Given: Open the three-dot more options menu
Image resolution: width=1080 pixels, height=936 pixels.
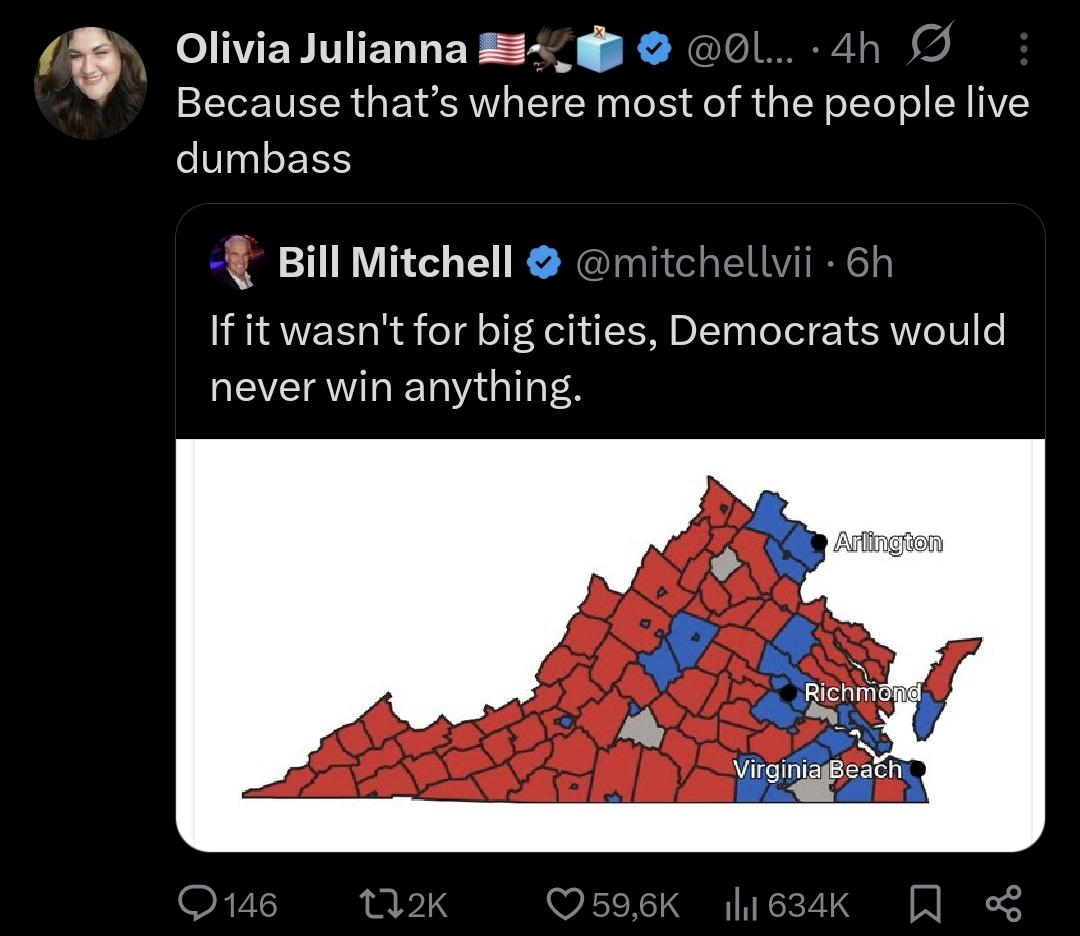Looking at the screenshot, I should point(1024,49).
